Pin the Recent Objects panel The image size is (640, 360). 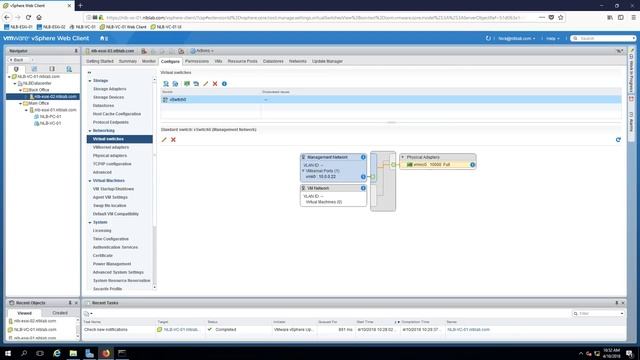[x=70, y=303]
